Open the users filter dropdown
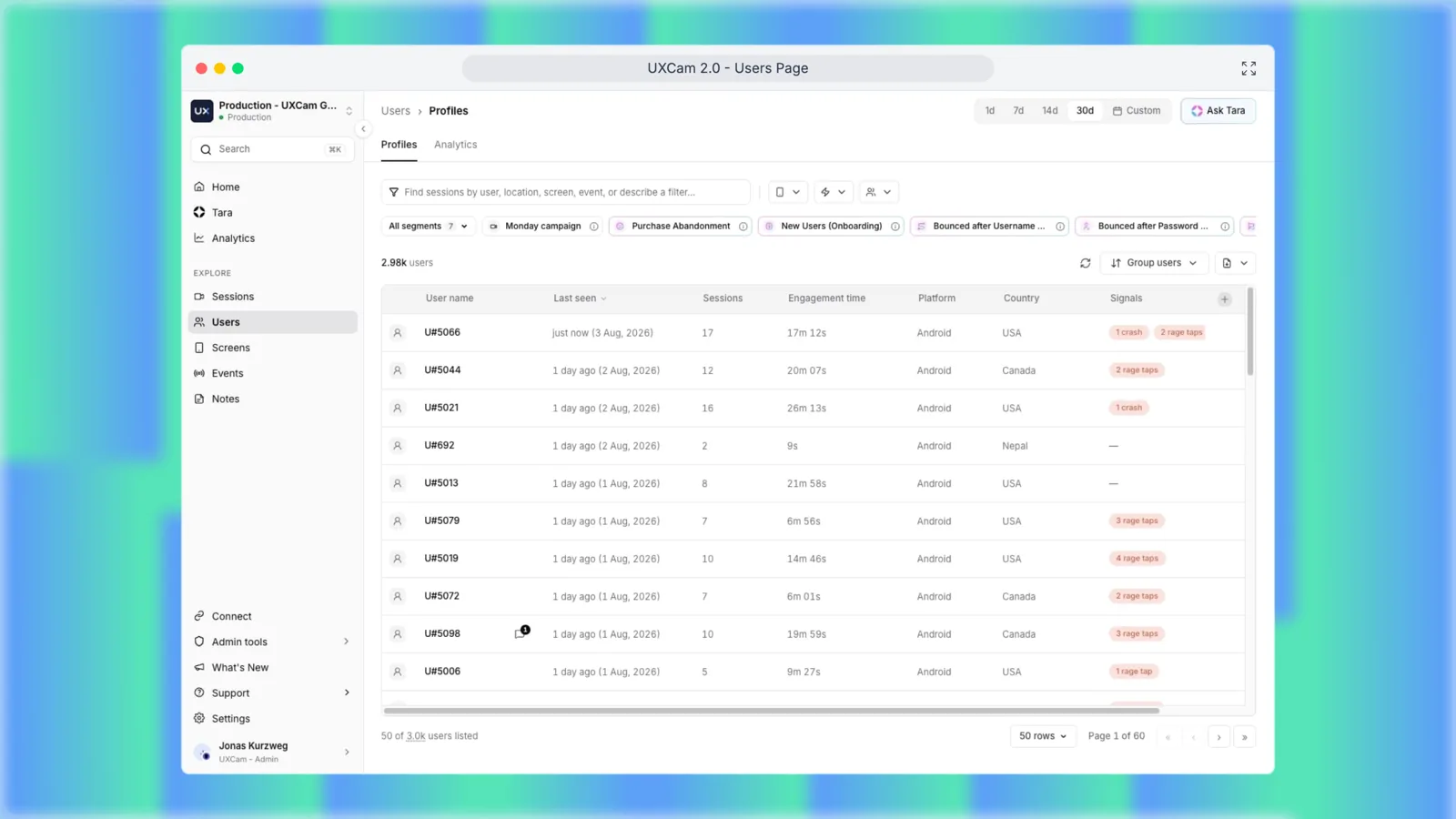The height and width of the screenshot is (819, 1456). coord(878,192)
